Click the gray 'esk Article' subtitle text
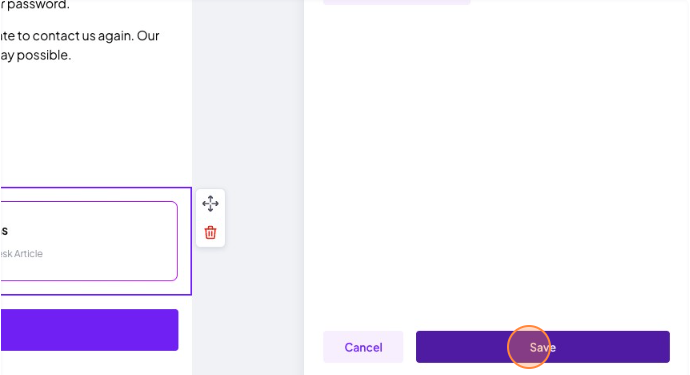Image resolution: width=690 pixels, height=375 pixels. coord(21,254)
